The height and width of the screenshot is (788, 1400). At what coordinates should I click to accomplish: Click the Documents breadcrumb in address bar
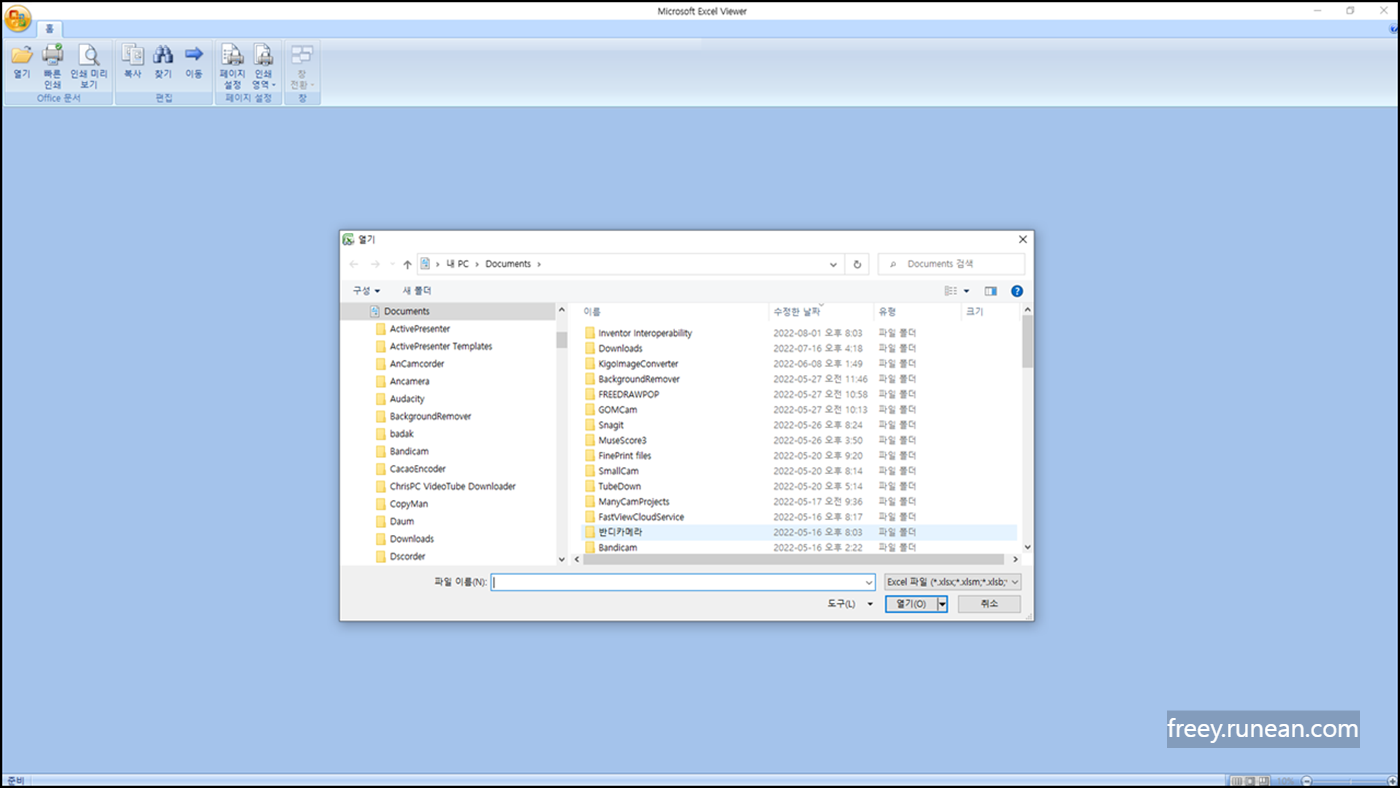(508, 264)
